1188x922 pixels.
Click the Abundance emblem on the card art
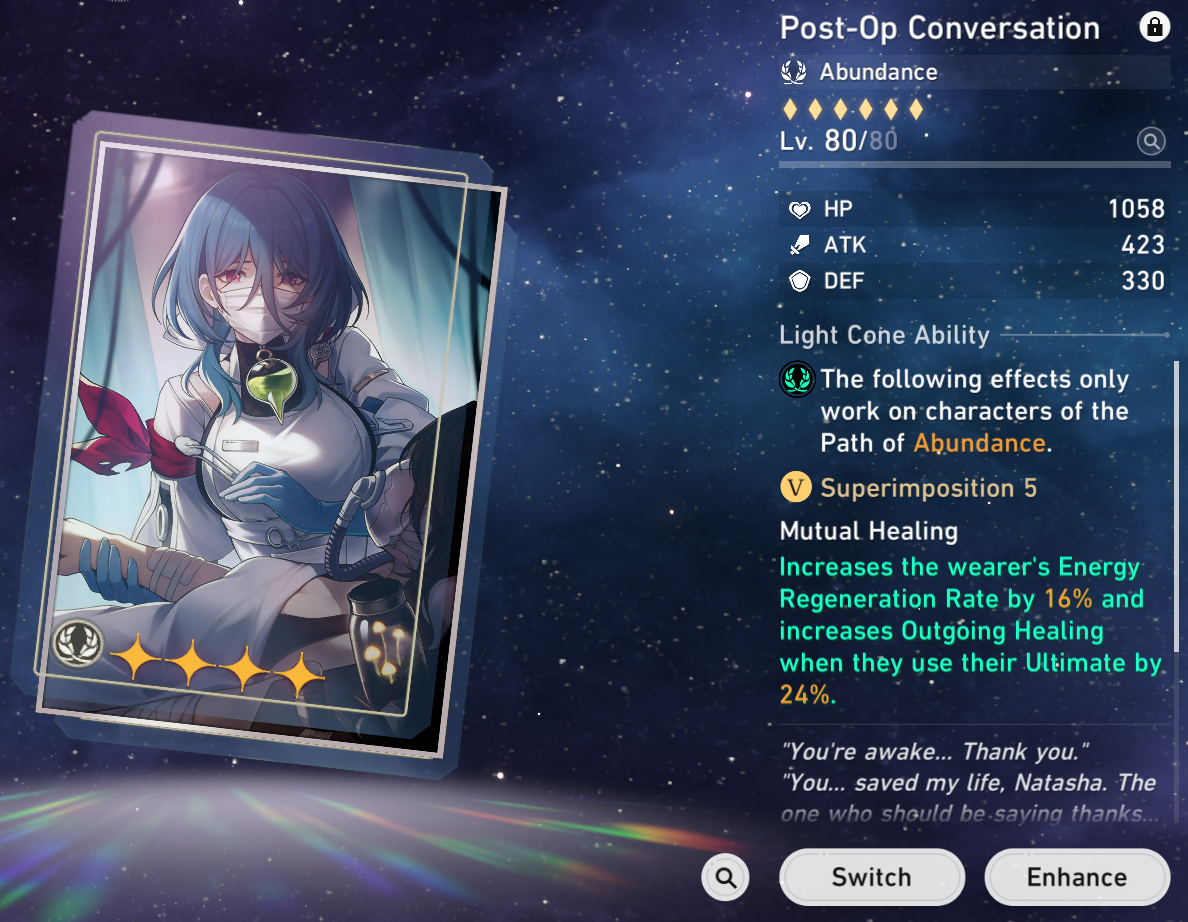77,642
